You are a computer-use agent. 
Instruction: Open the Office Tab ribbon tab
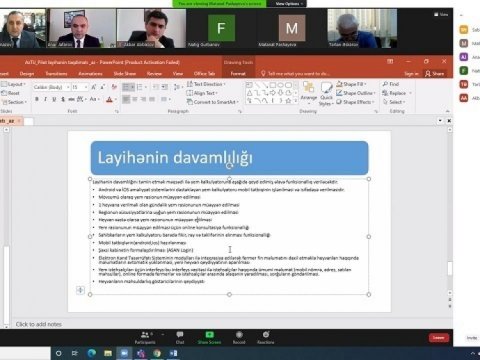204,73
